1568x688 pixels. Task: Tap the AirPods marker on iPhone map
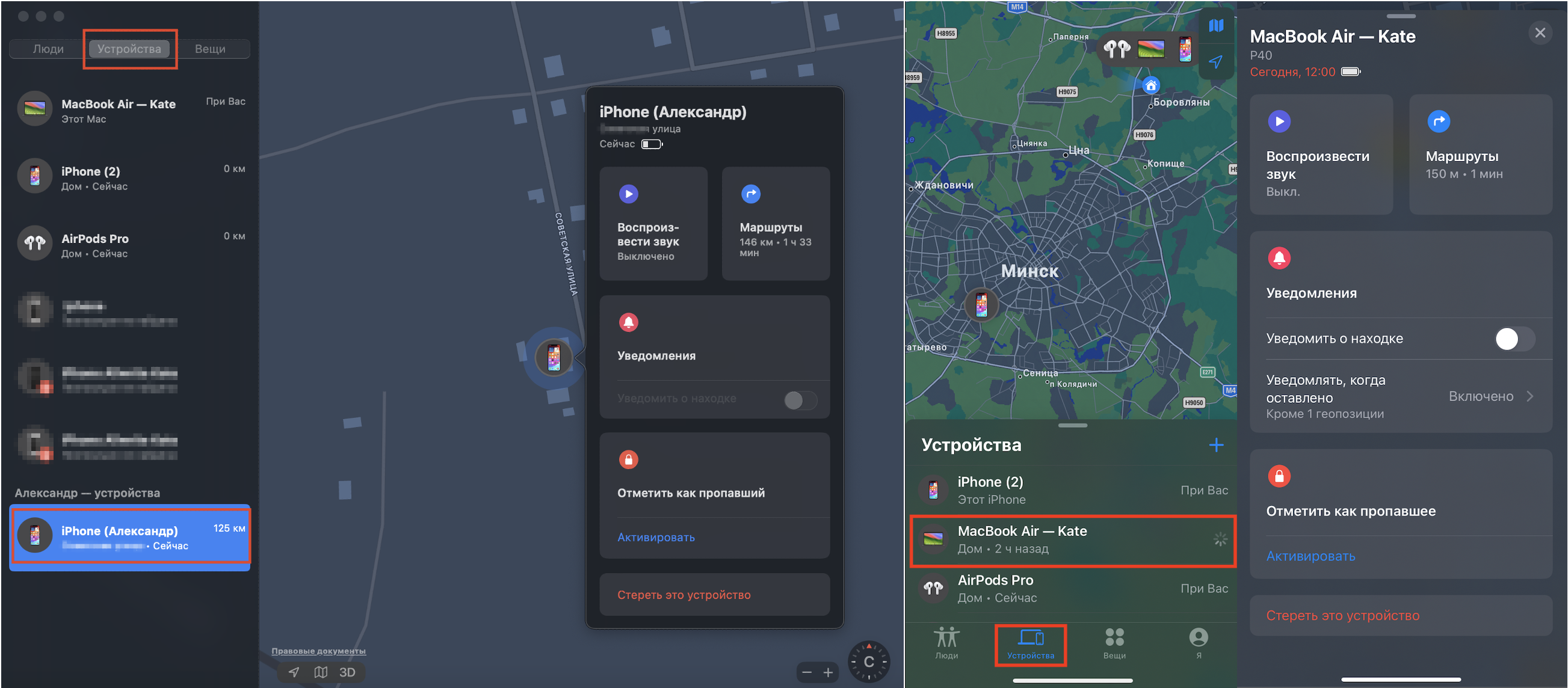pyautogui.click(x=1116, y=49)
